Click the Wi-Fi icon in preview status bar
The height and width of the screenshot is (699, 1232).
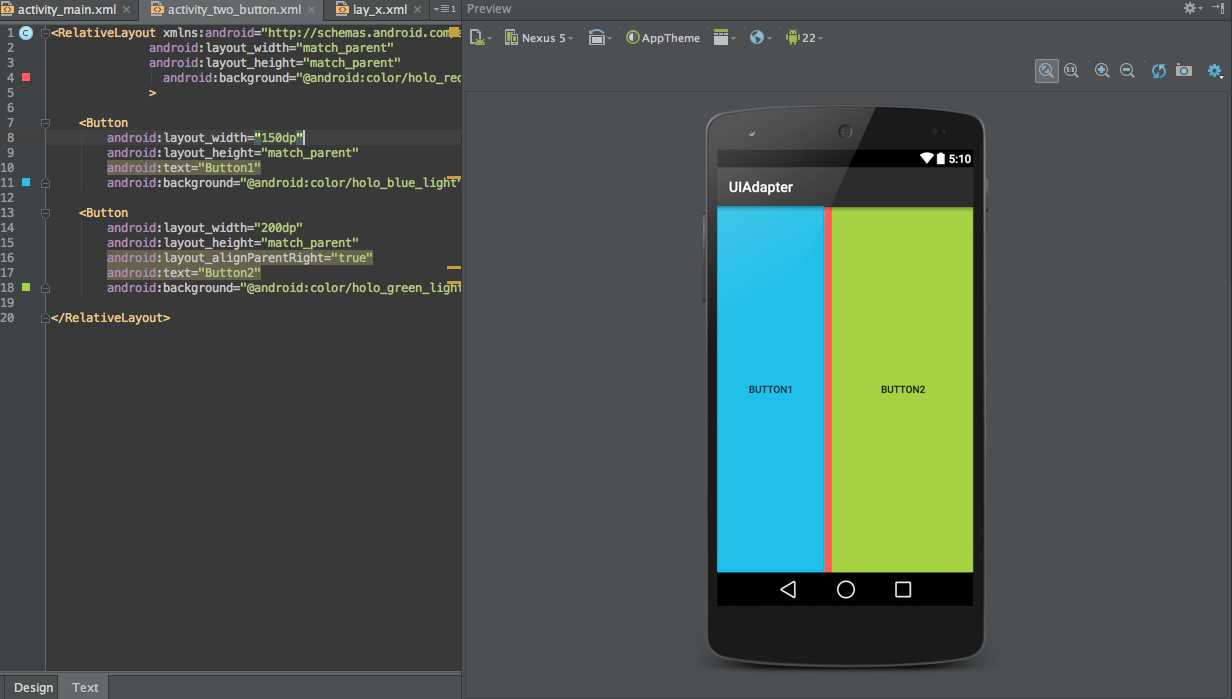click(926, 159)
